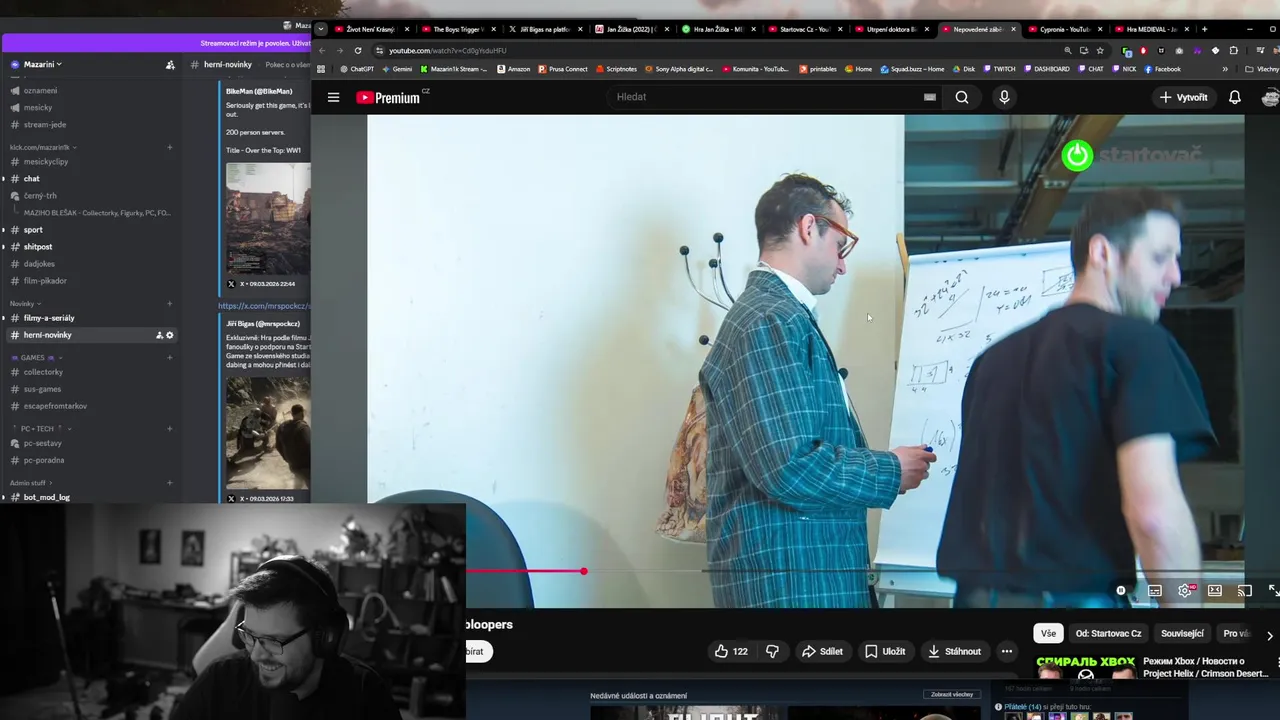The image size is (1280, 720).
Task: Enter fullscreen in the video player
Action: (1273, 591)
